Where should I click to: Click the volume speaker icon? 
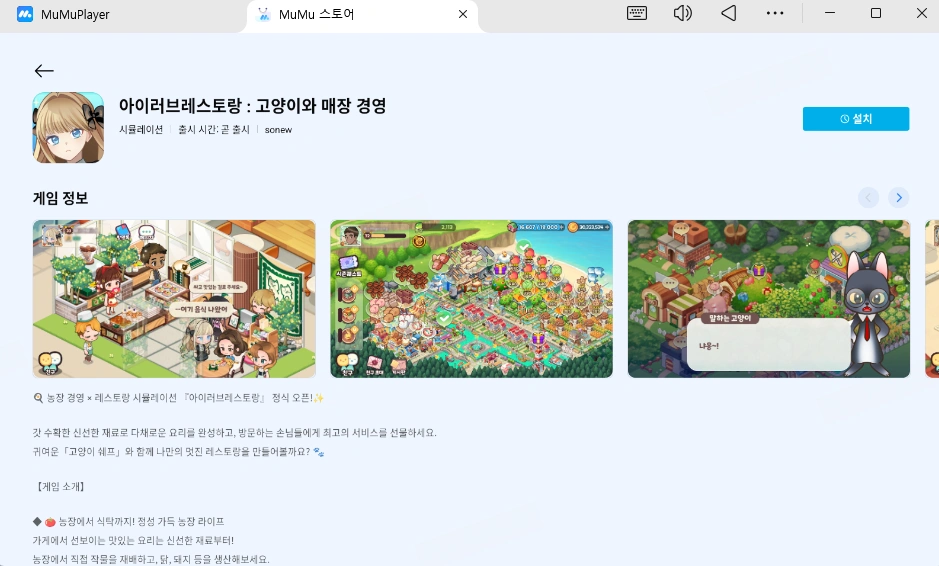pyautogui.click(x=682, y=13)
